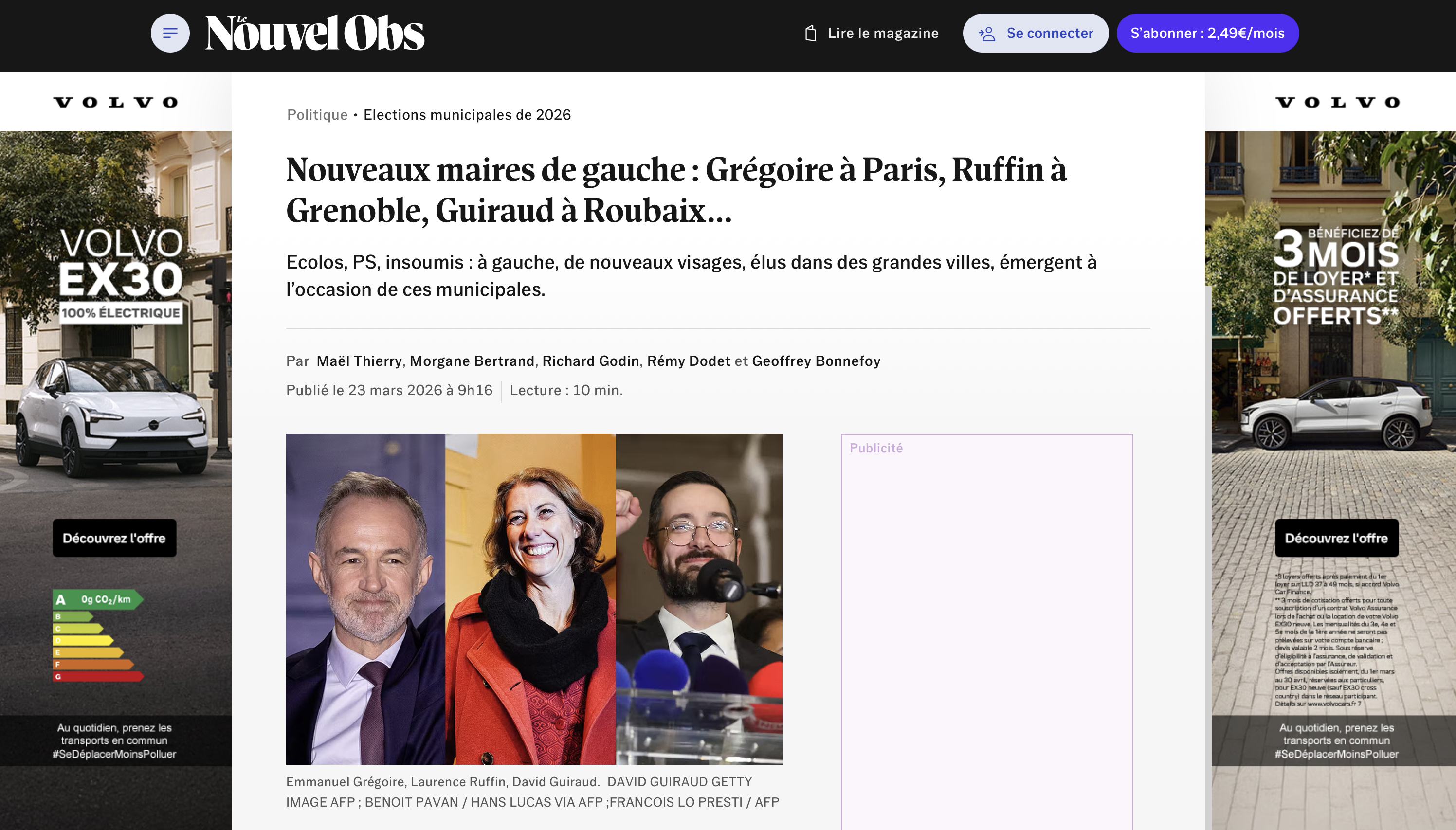Click the CO2 energy label in left ad
Screen dimensions: 1456x830
click(98, 635)
